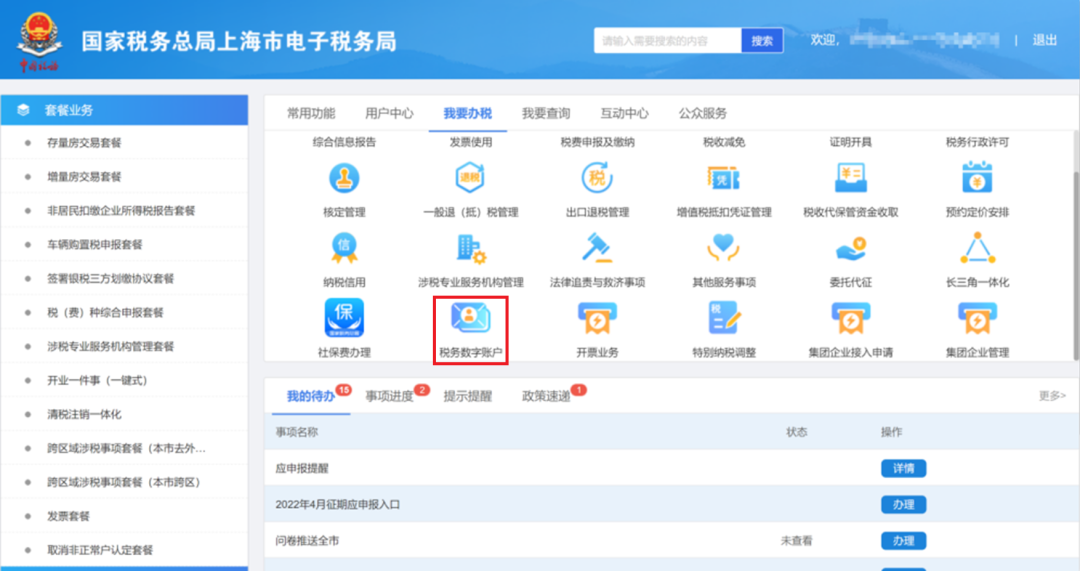Screen dimensions: 1080x571
Task: Click 详情 for 应申报提醒
Action: click(x=903, y=468)
